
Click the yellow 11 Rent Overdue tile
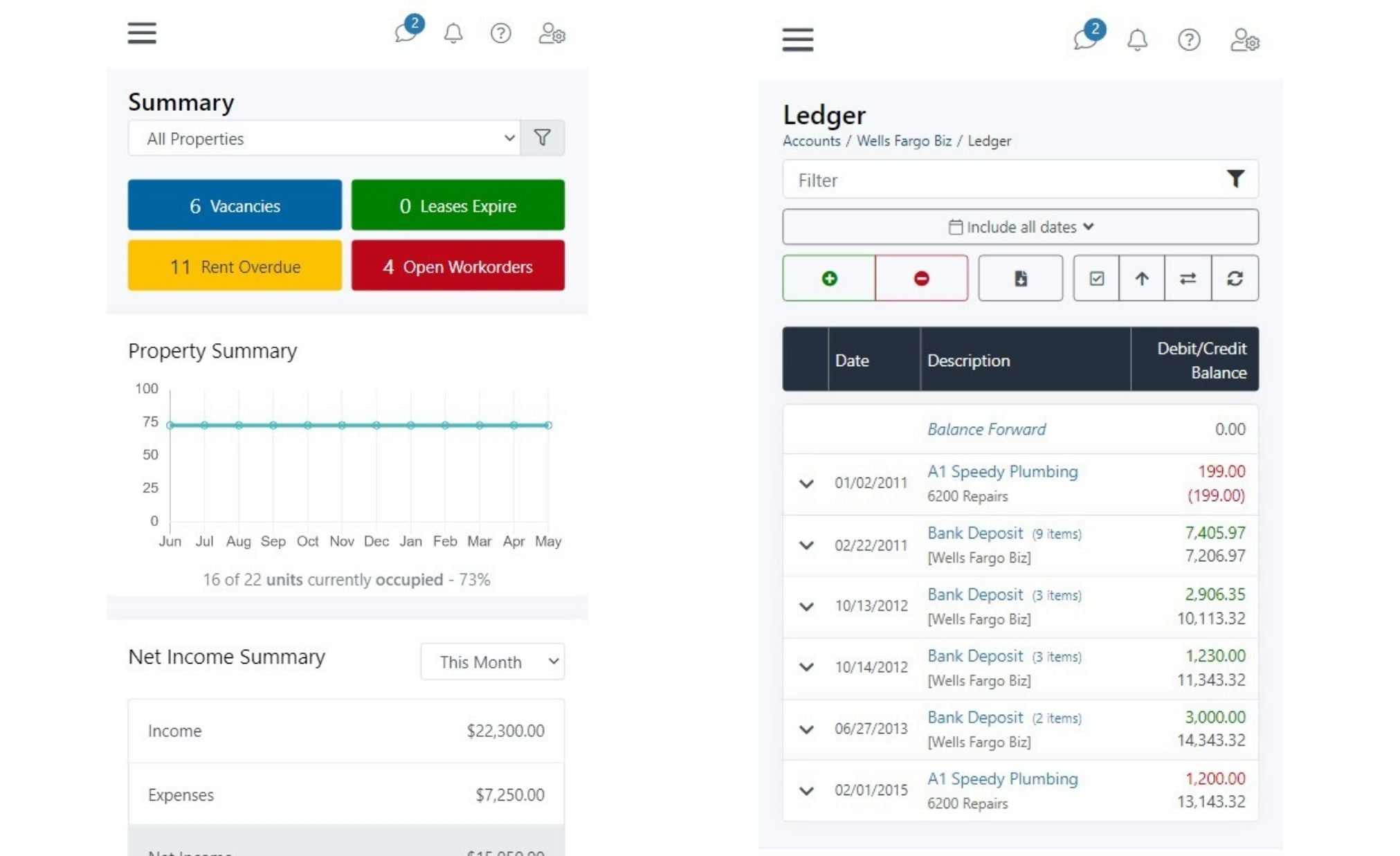click(235, 266)
